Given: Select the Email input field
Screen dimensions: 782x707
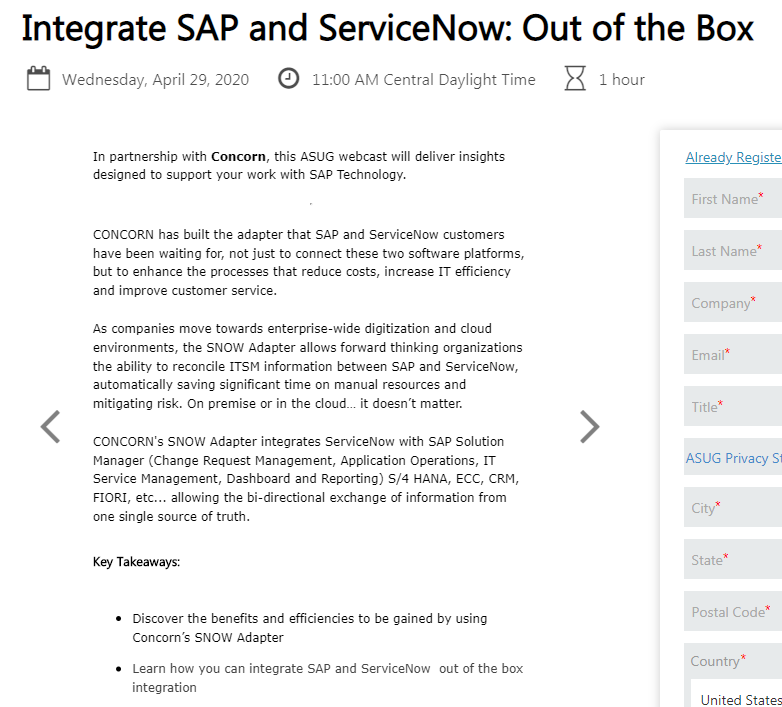Looking at the screenshot, I should tap(733, 354).
